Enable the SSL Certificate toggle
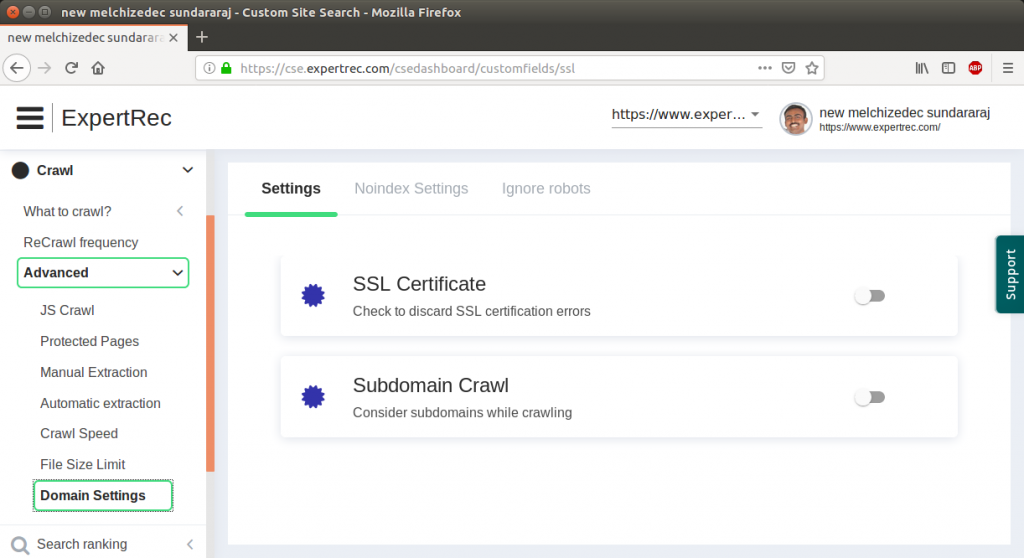This screenshot has width=1024, height=558. click(x=869, y=296)
